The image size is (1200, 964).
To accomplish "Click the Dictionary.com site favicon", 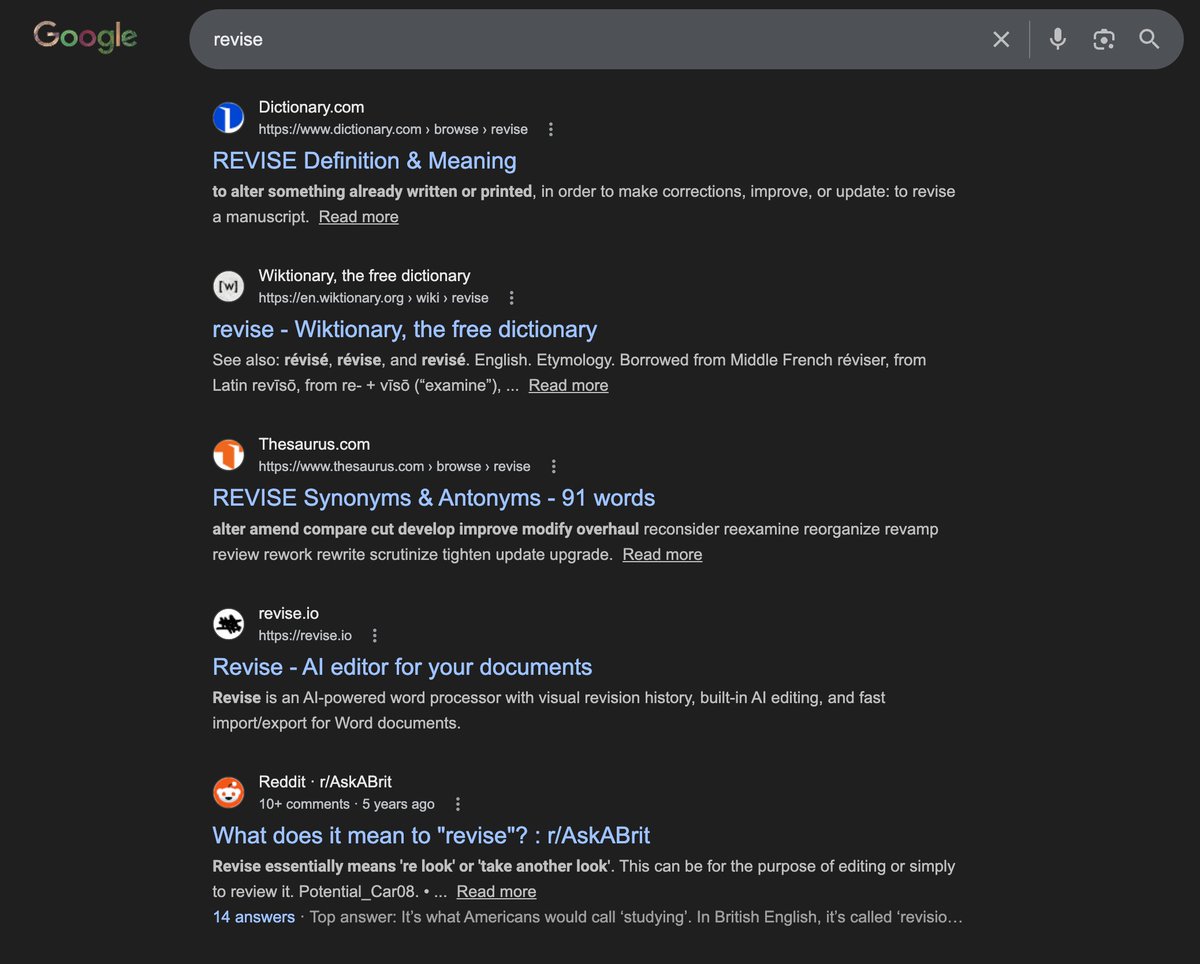I will coord(228,117).
